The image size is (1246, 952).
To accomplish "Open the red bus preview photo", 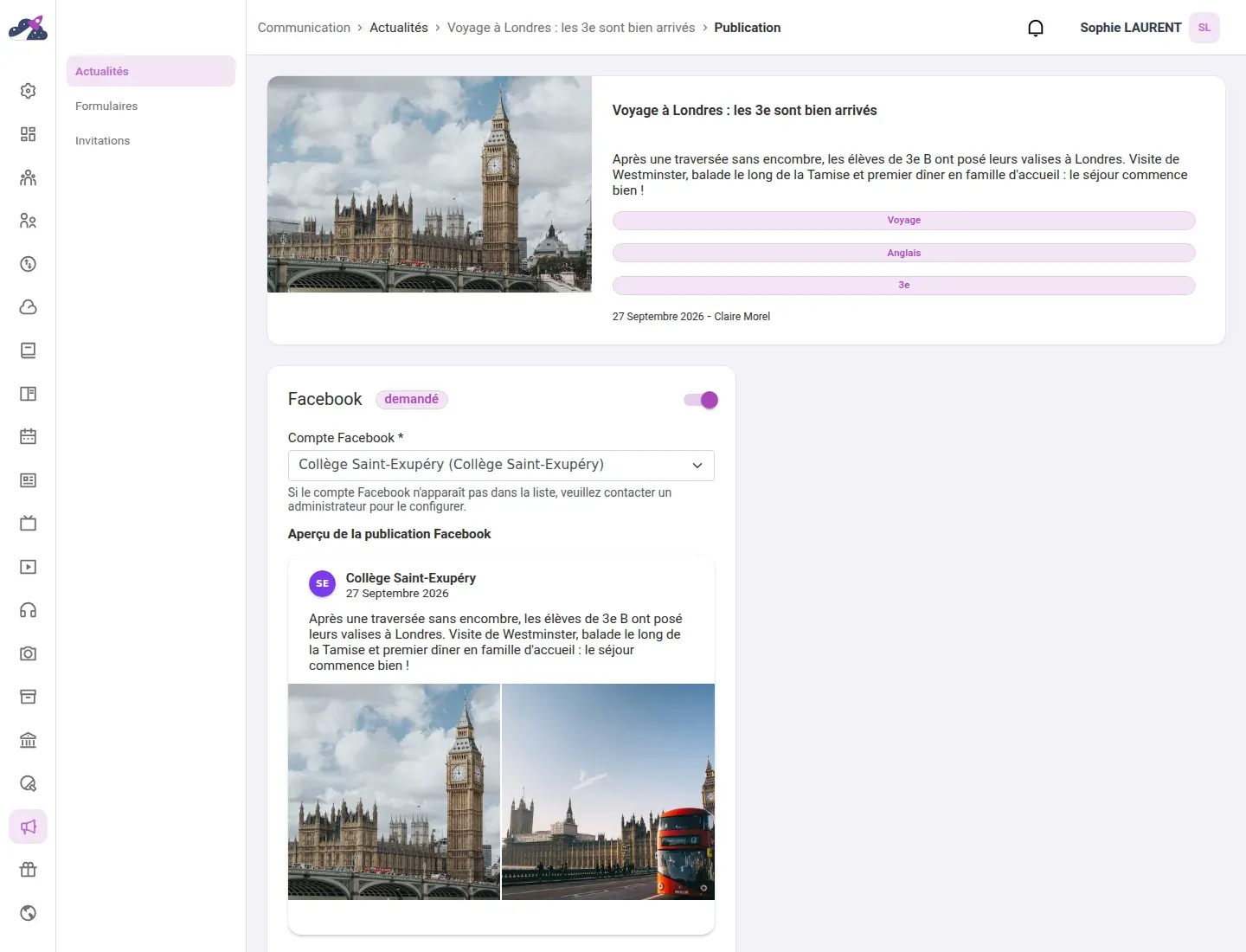I will [608, 792].
